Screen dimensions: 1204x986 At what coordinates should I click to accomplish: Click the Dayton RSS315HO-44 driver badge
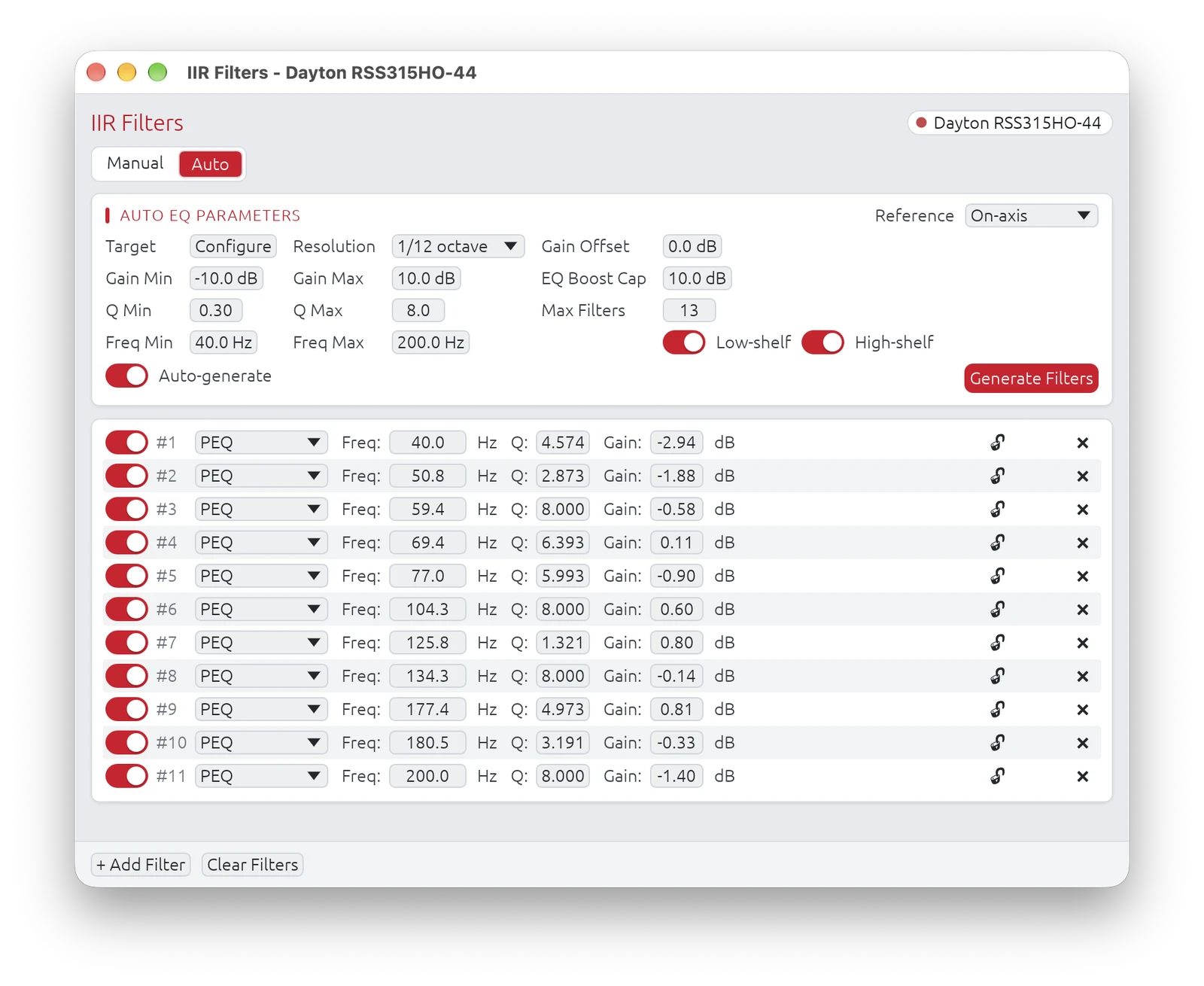(x=1009, y=123)
